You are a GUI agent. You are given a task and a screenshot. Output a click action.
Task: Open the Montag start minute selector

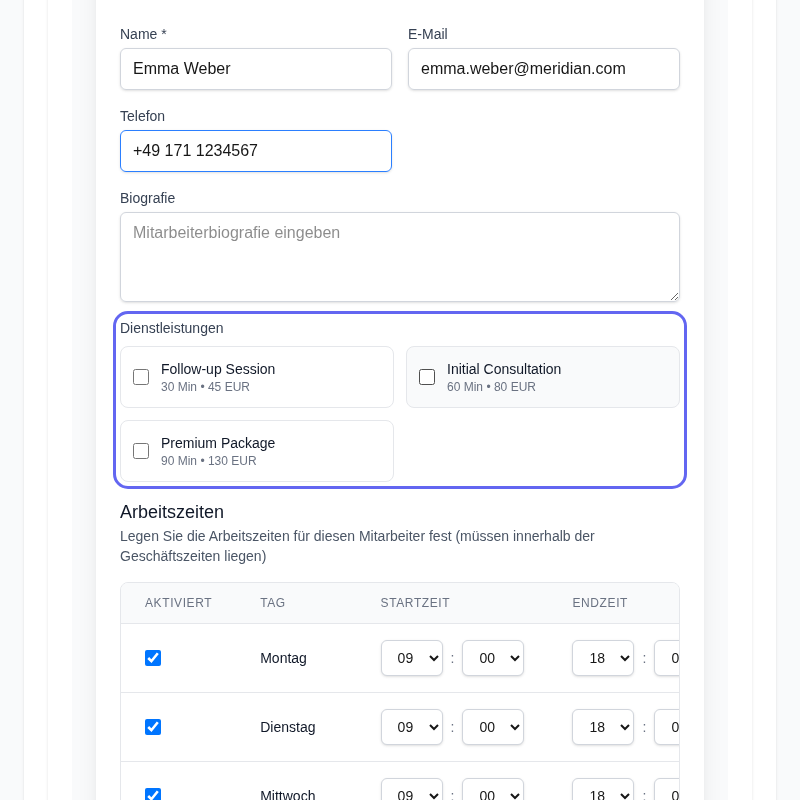click(x=492, y=658)
